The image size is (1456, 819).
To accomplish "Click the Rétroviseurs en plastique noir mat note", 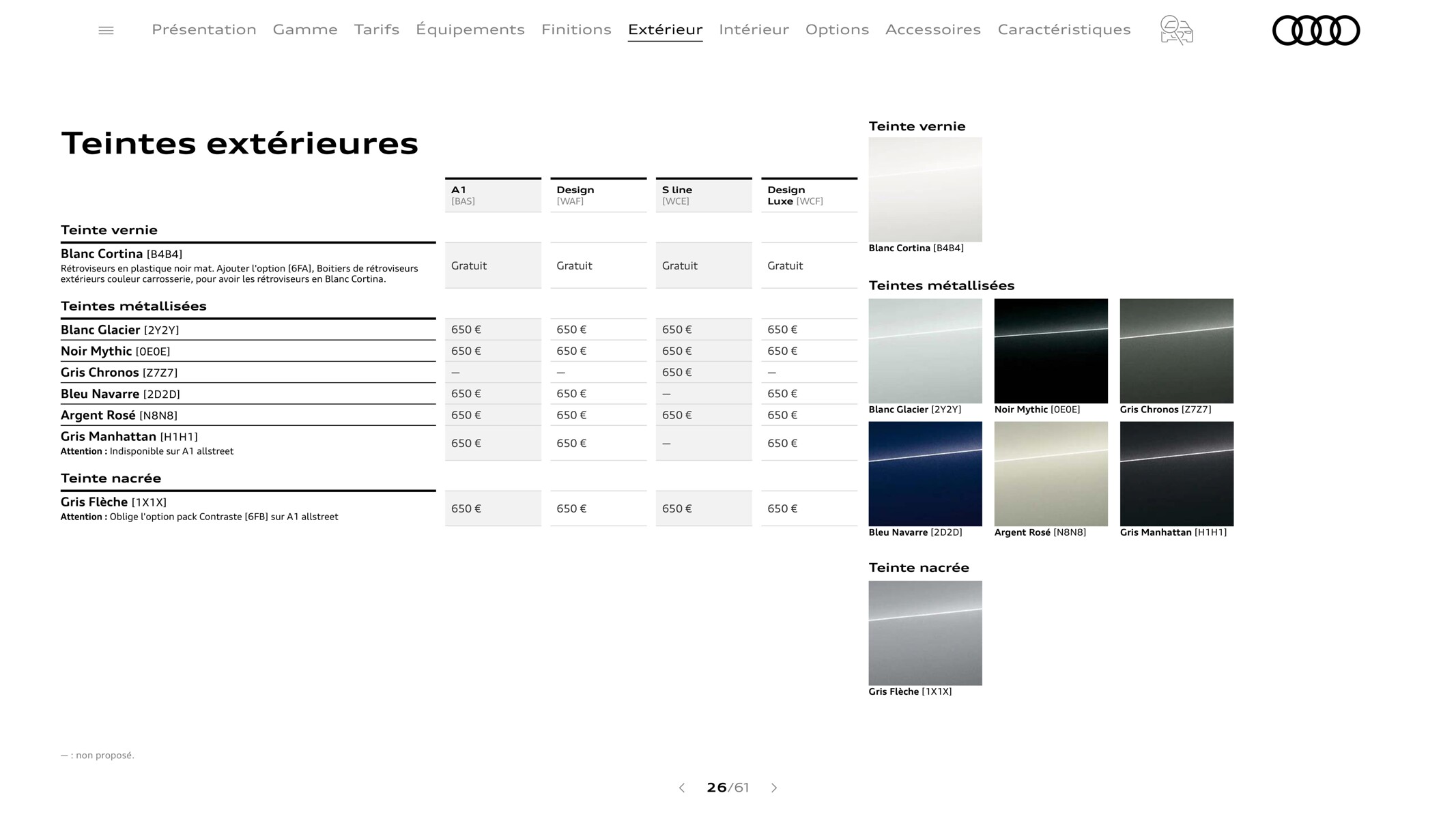I will (240, 274).
